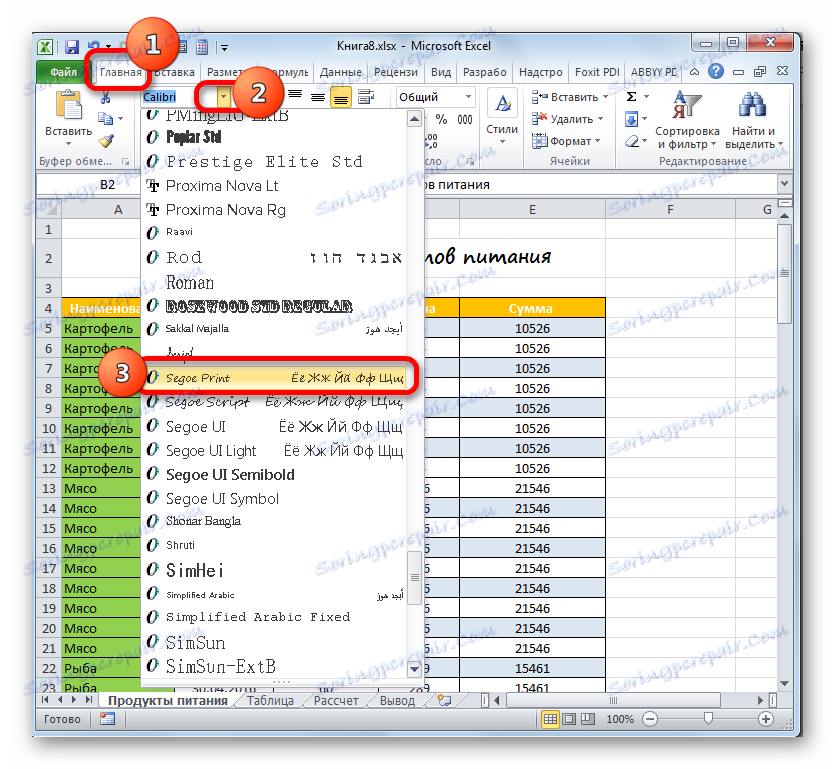
Task: Switch to Page Break Preview view
Action: pos(587,719)
